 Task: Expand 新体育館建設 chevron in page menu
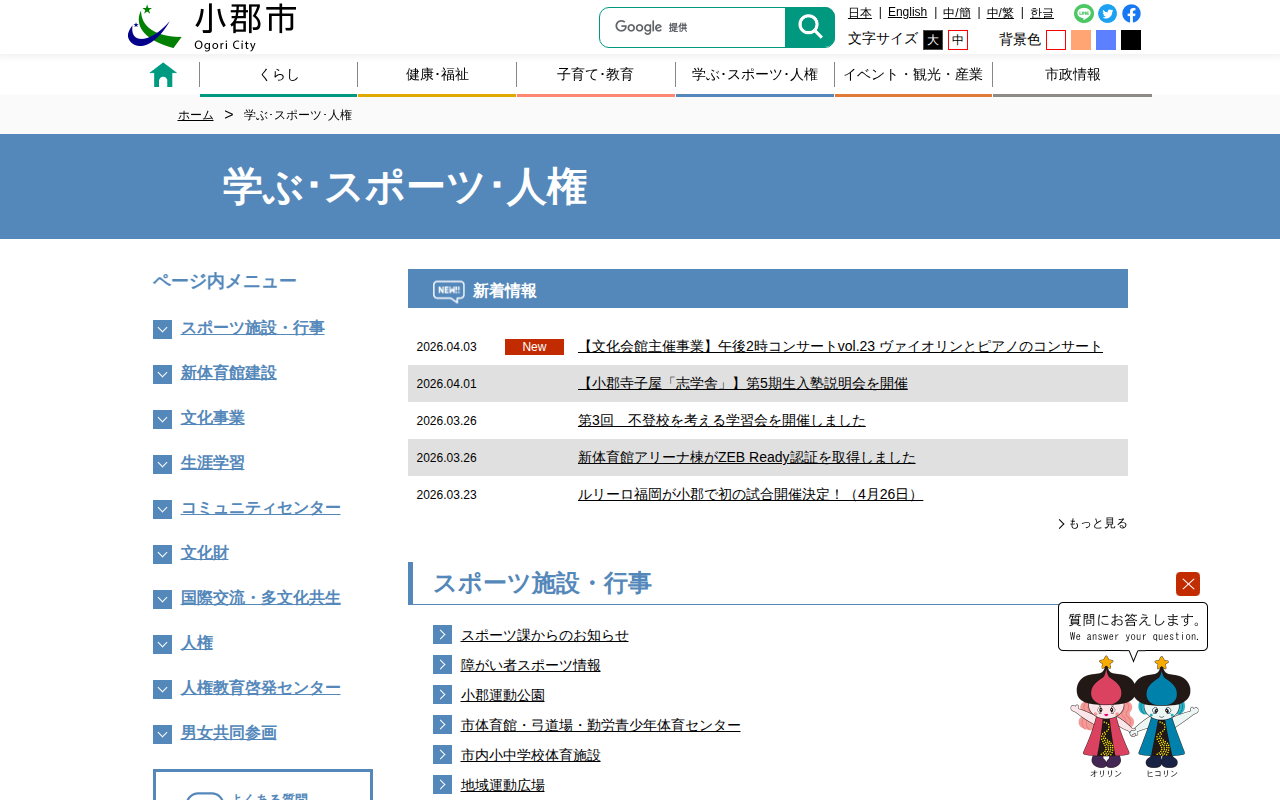(163, 374)
